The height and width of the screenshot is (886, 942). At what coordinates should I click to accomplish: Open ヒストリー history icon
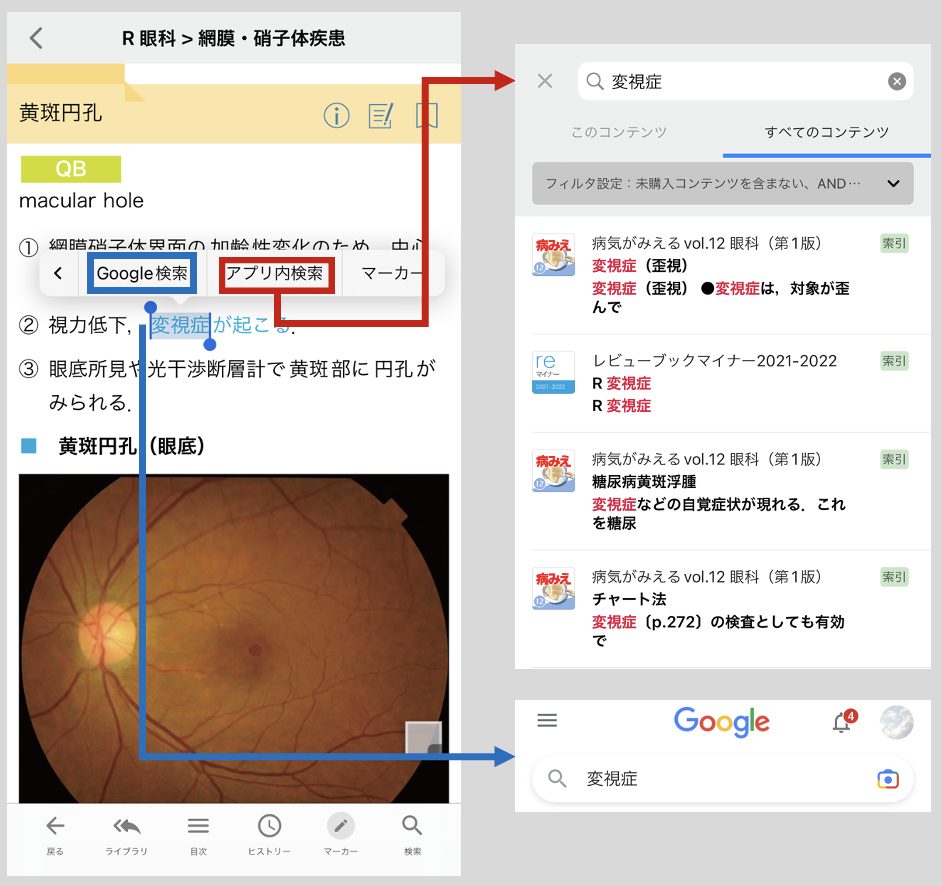269,832
